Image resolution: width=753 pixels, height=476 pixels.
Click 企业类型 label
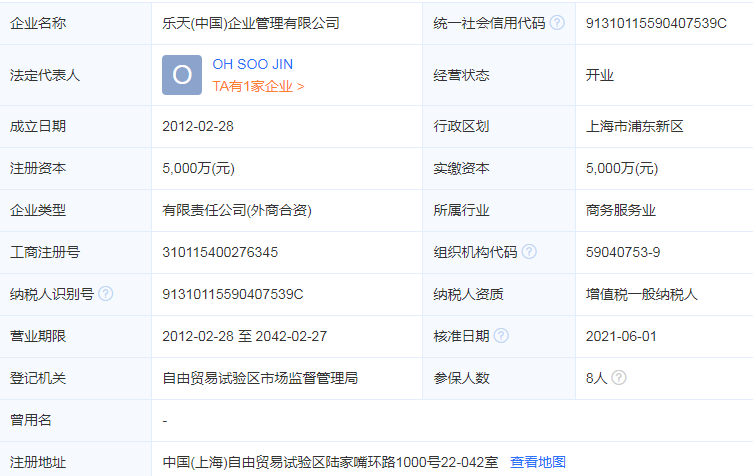point(38,210)
